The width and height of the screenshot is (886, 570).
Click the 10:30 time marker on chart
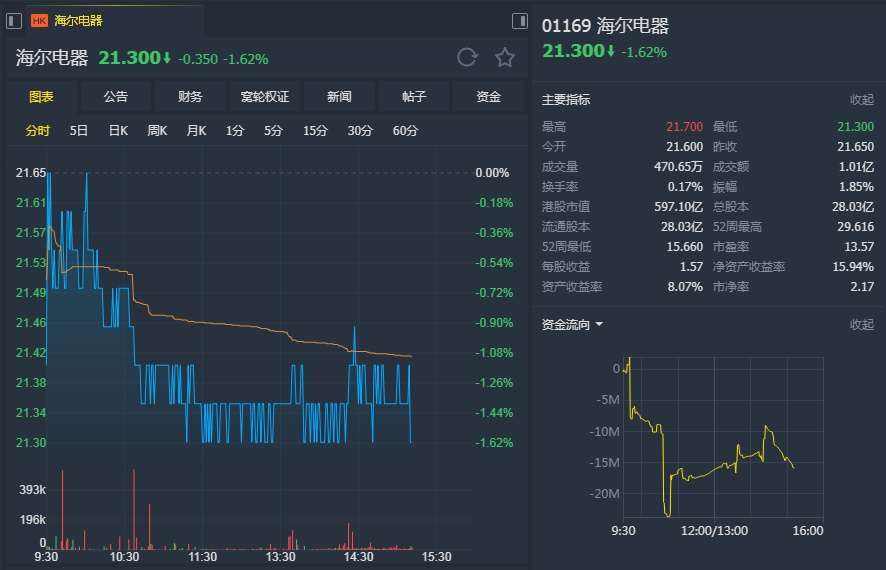pyautogui.click(x=124, y=557)
